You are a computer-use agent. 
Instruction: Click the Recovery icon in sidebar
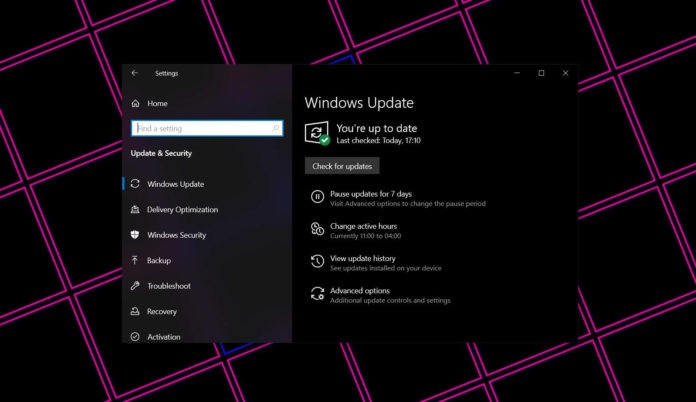(x=136, y=312)
